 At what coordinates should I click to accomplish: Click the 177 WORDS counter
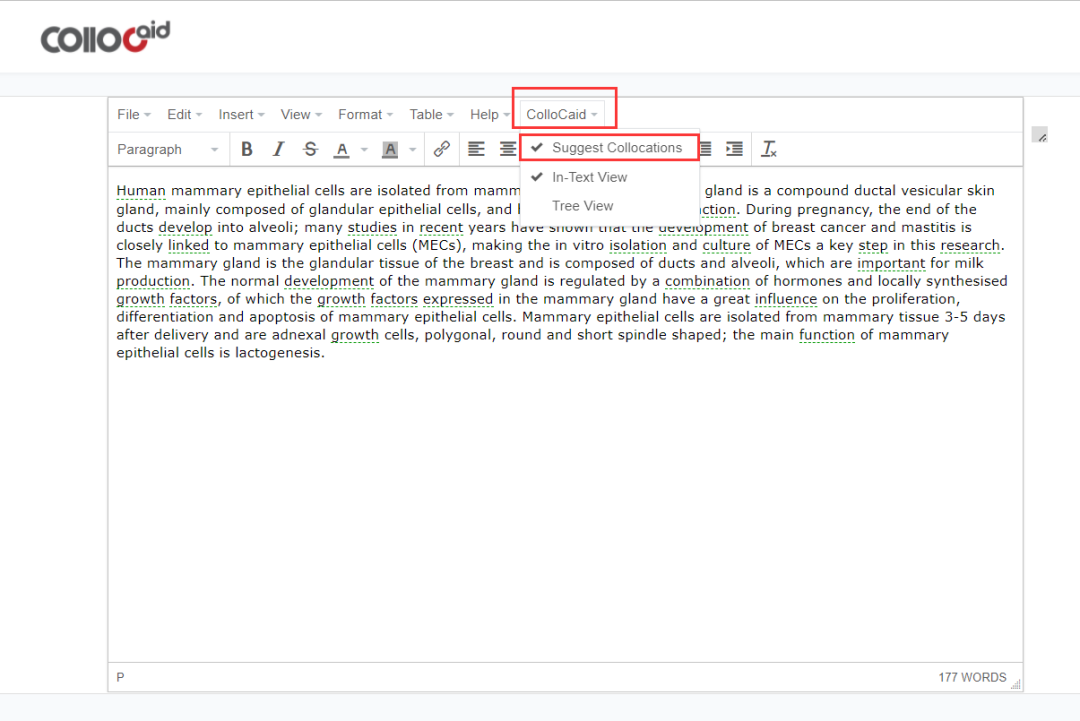972,678
